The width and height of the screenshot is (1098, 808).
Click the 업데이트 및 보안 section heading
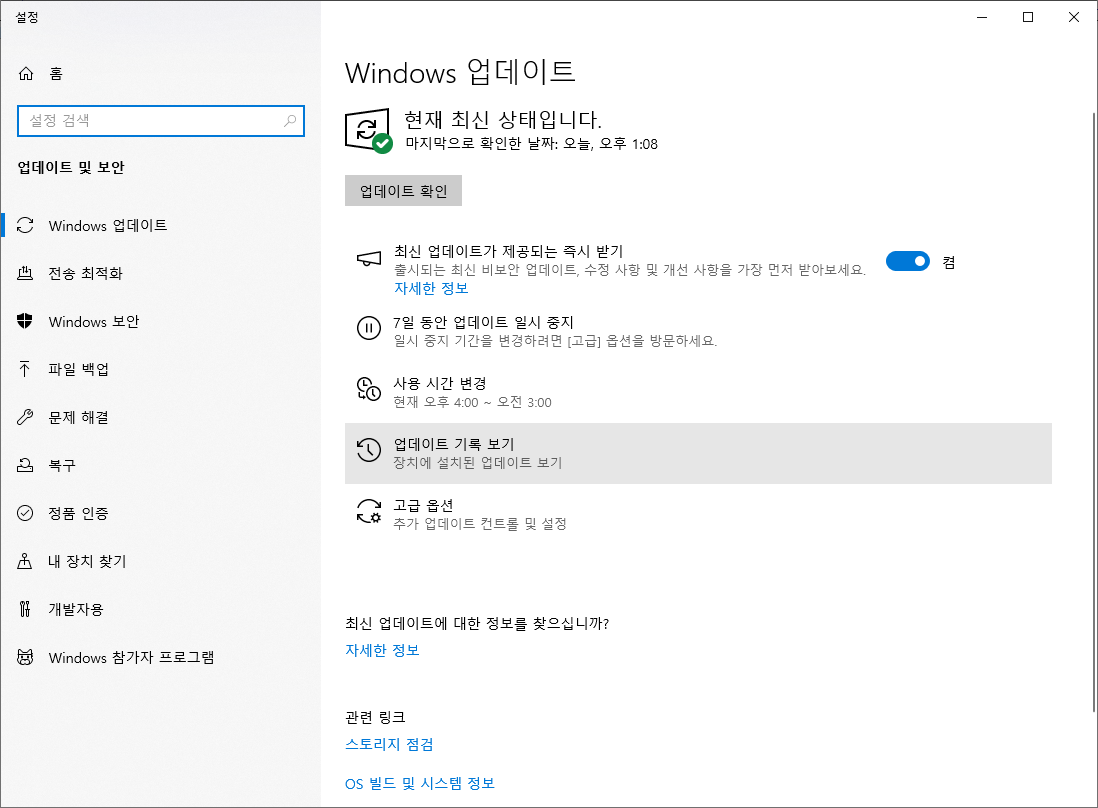71,167
